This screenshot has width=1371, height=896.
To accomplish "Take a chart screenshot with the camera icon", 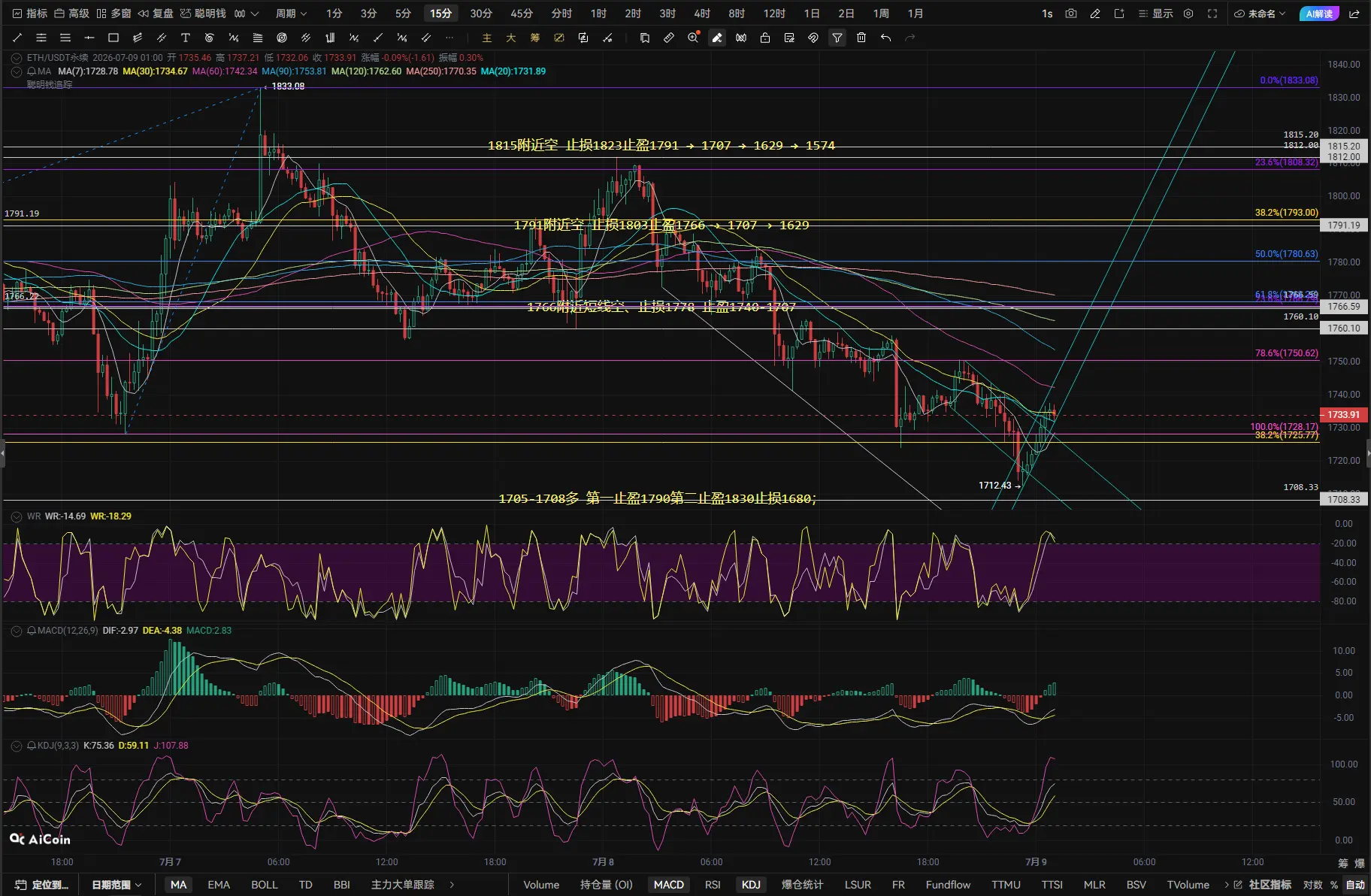I will [1071, 14].
